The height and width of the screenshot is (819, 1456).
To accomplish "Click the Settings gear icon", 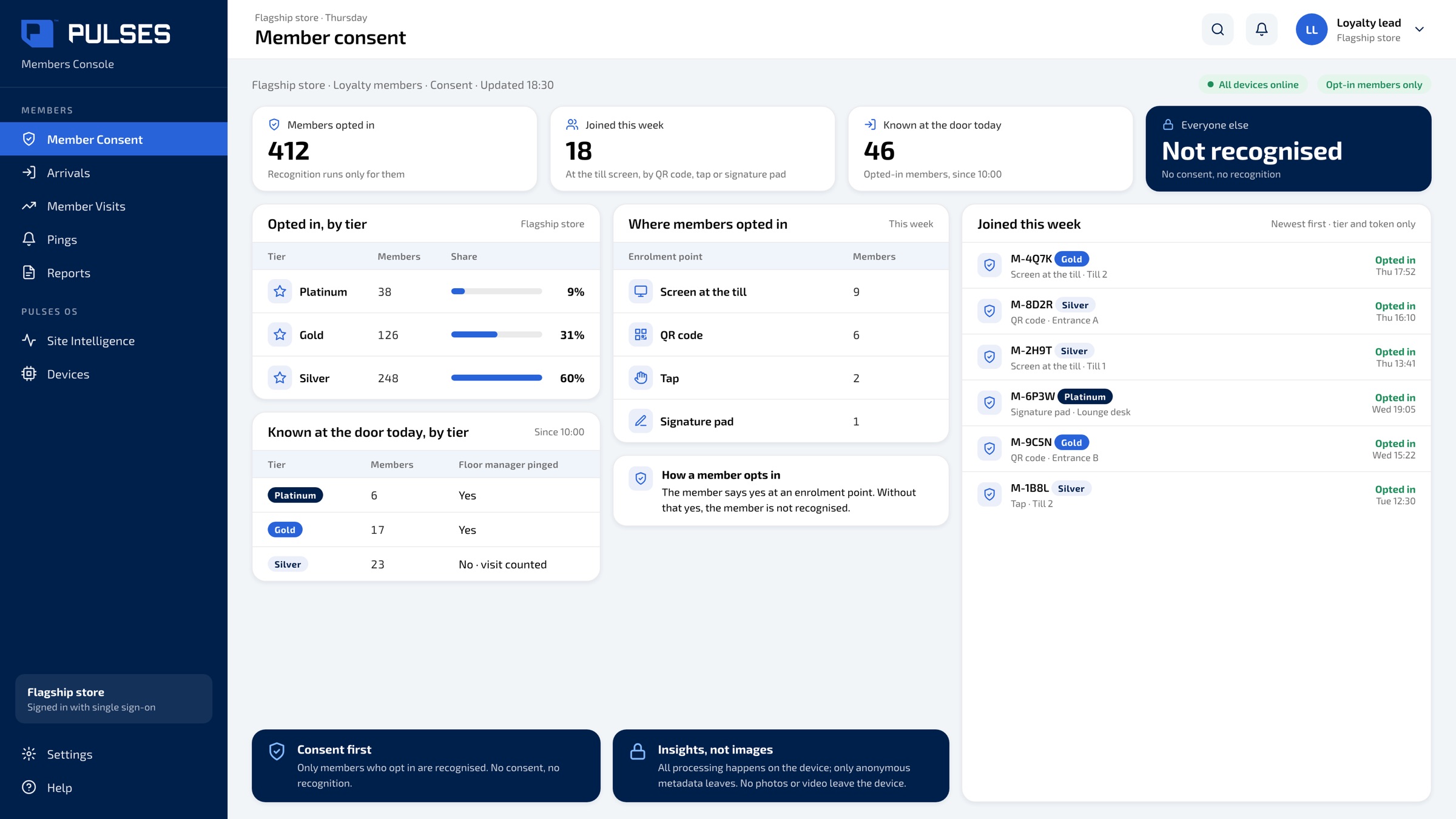I will pos(29,754).
